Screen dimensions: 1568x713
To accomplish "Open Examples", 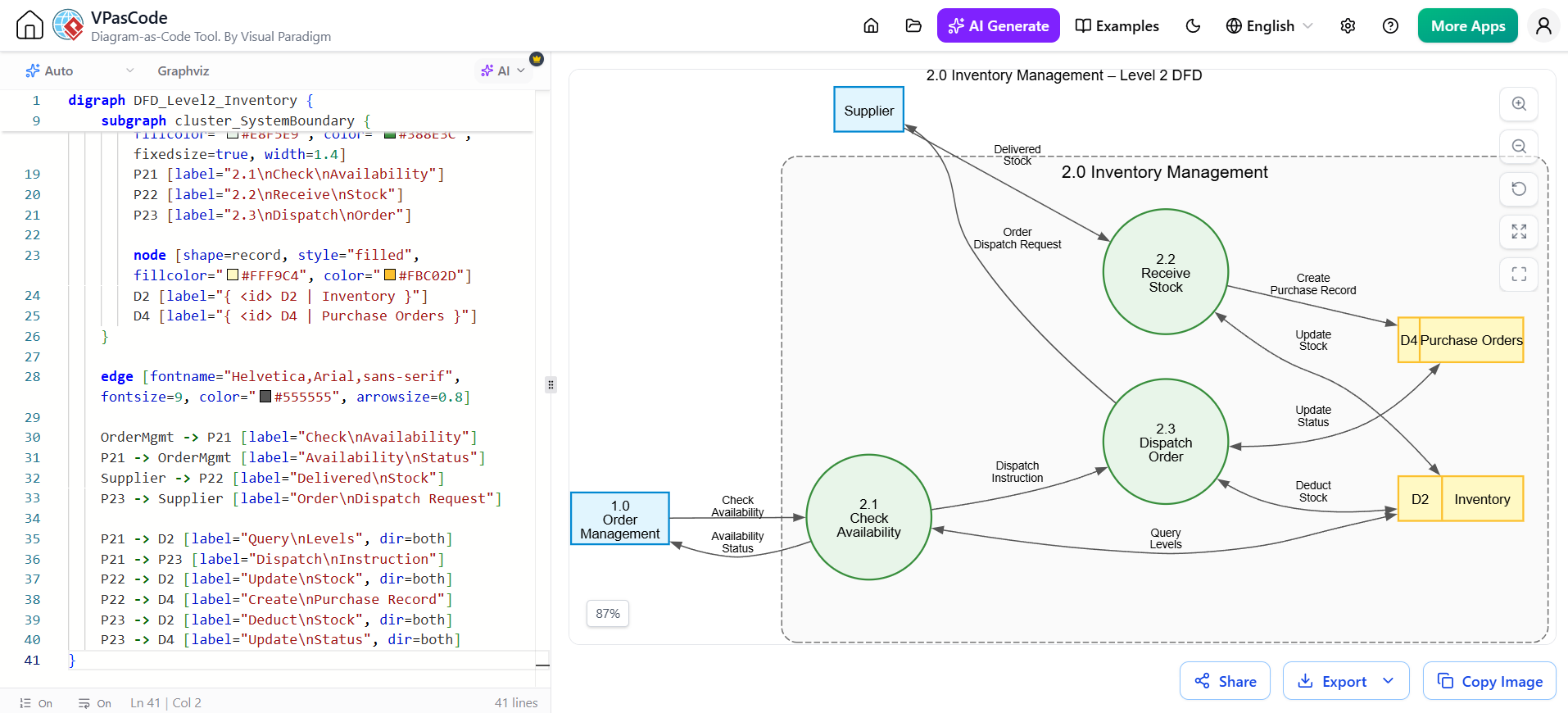I will point(1117,25).
